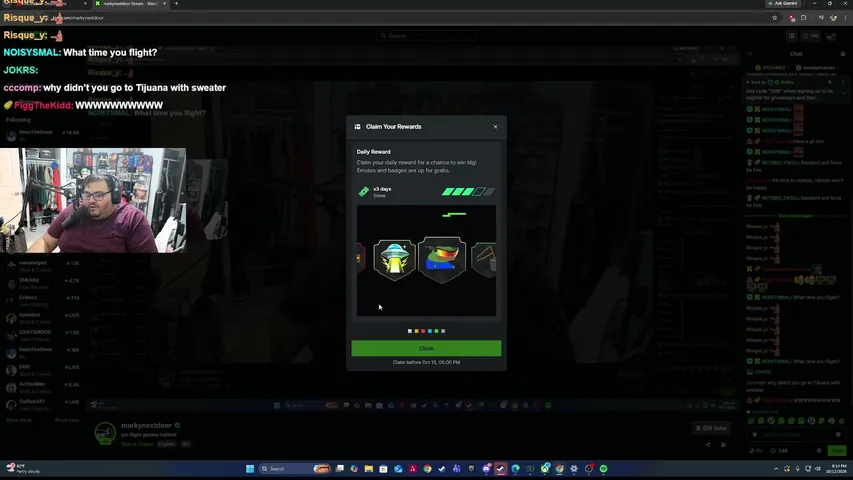Click the streak progress bar segments
The width and height of the screenshot is (853, 480).
click(468, 192)
